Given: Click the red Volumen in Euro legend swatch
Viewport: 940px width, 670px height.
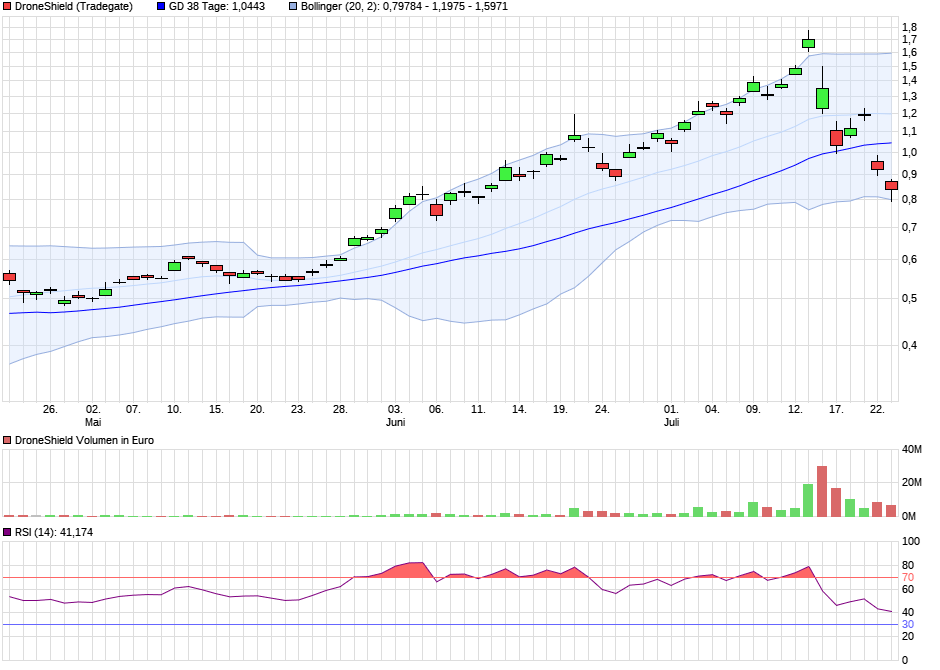Looking at the screenshot, I should [8, 440].
